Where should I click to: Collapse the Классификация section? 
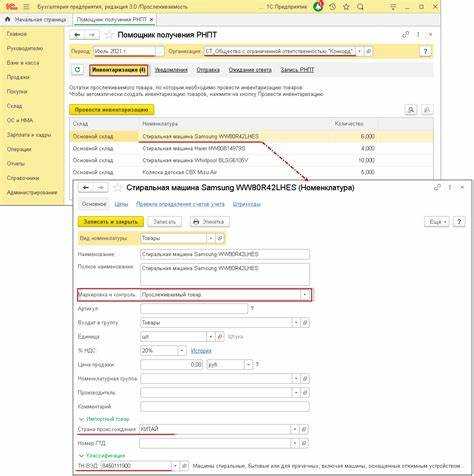102,455
